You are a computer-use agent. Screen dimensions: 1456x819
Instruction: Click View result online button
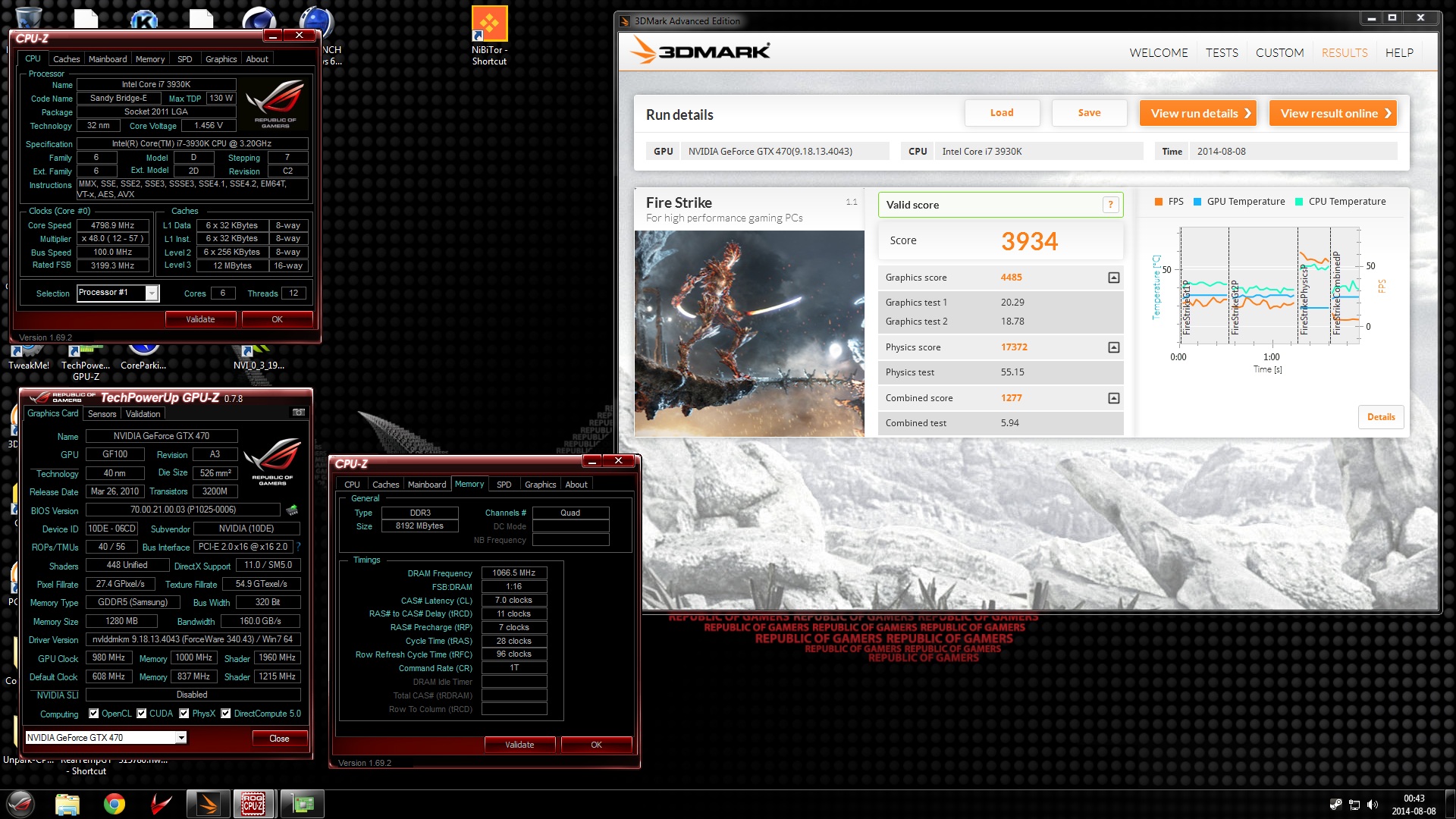[1332, 113]
